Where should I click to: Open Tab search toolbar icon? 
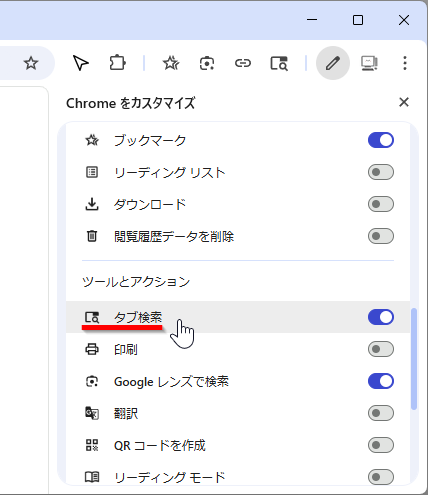coord(279,63)
